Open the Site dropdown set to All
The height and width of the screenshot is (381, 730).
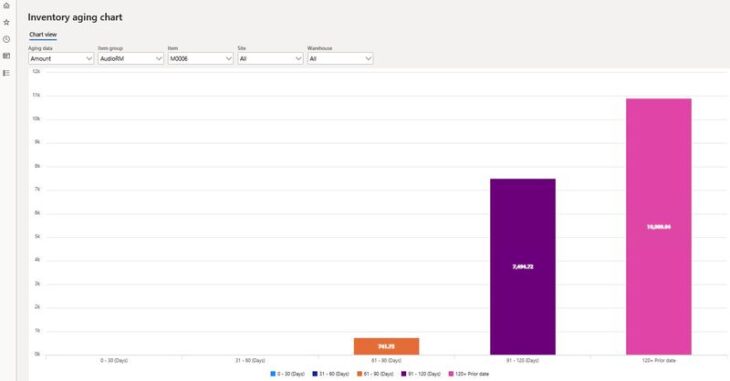coord(270,59)
